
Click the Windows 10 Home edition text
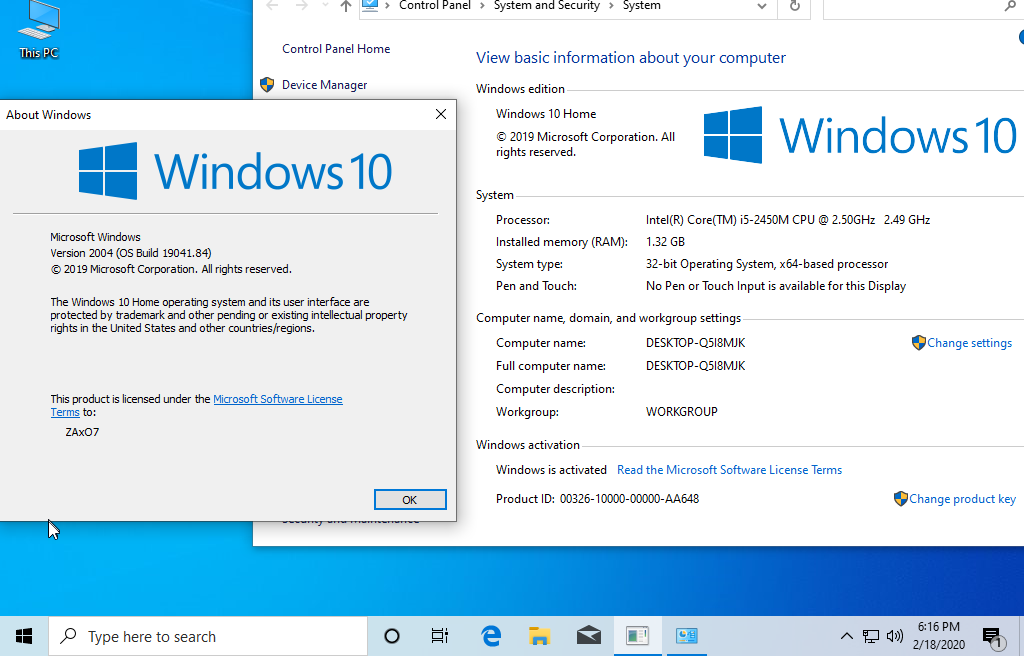coord(546,114)
